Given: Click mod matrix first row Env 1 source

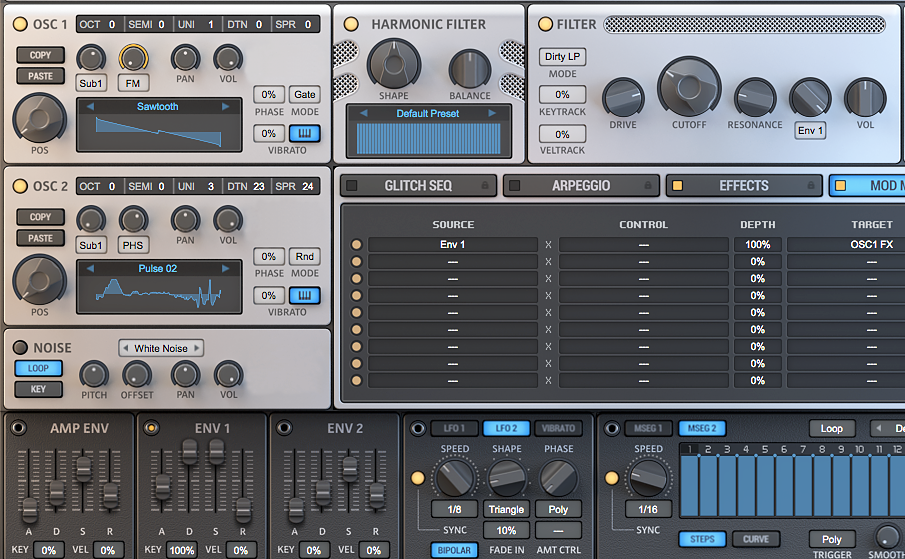Looking at the screenshot, I should pos(453,245).
